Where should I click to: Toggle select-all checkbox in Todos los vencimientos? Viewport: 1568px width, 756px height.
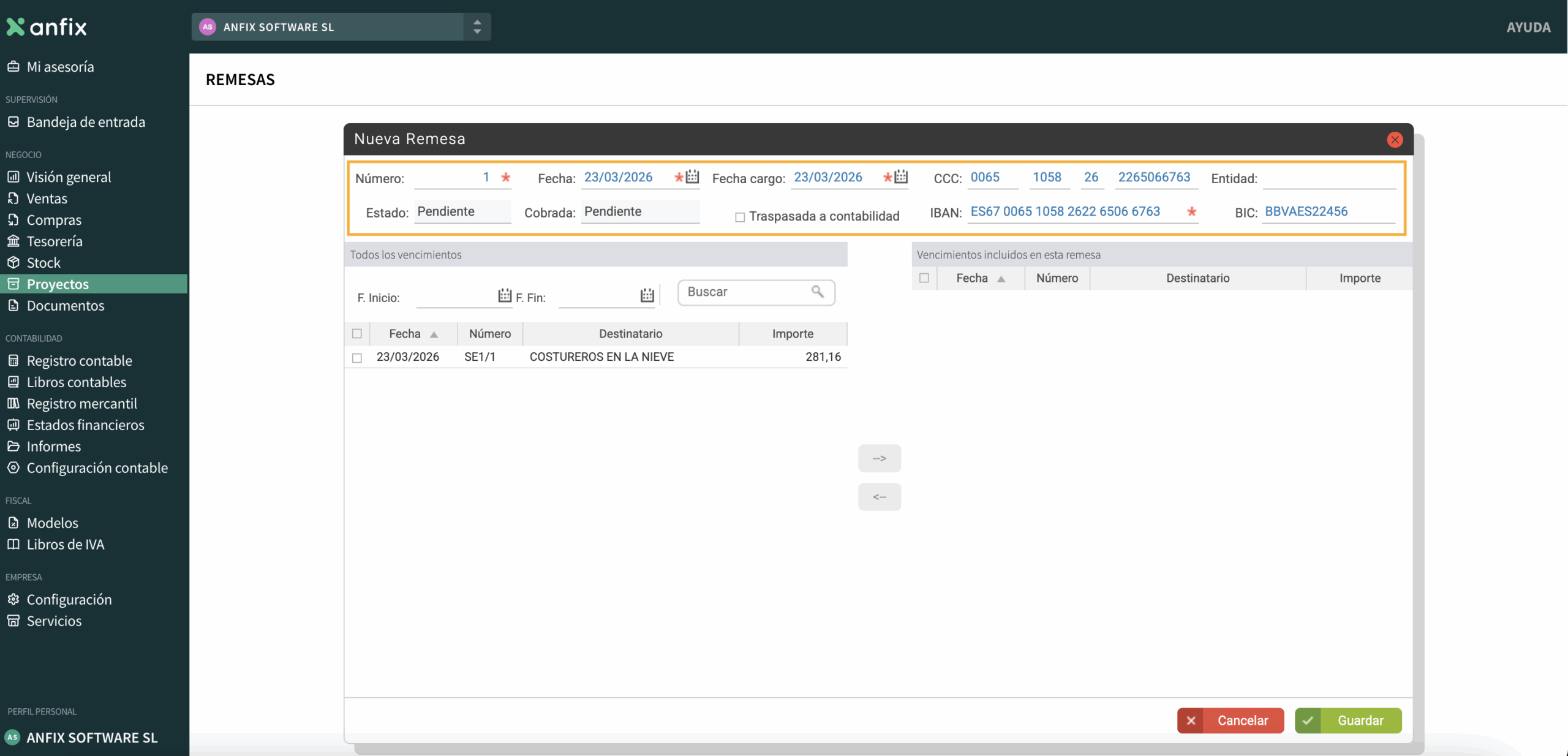tap(357, 334)
